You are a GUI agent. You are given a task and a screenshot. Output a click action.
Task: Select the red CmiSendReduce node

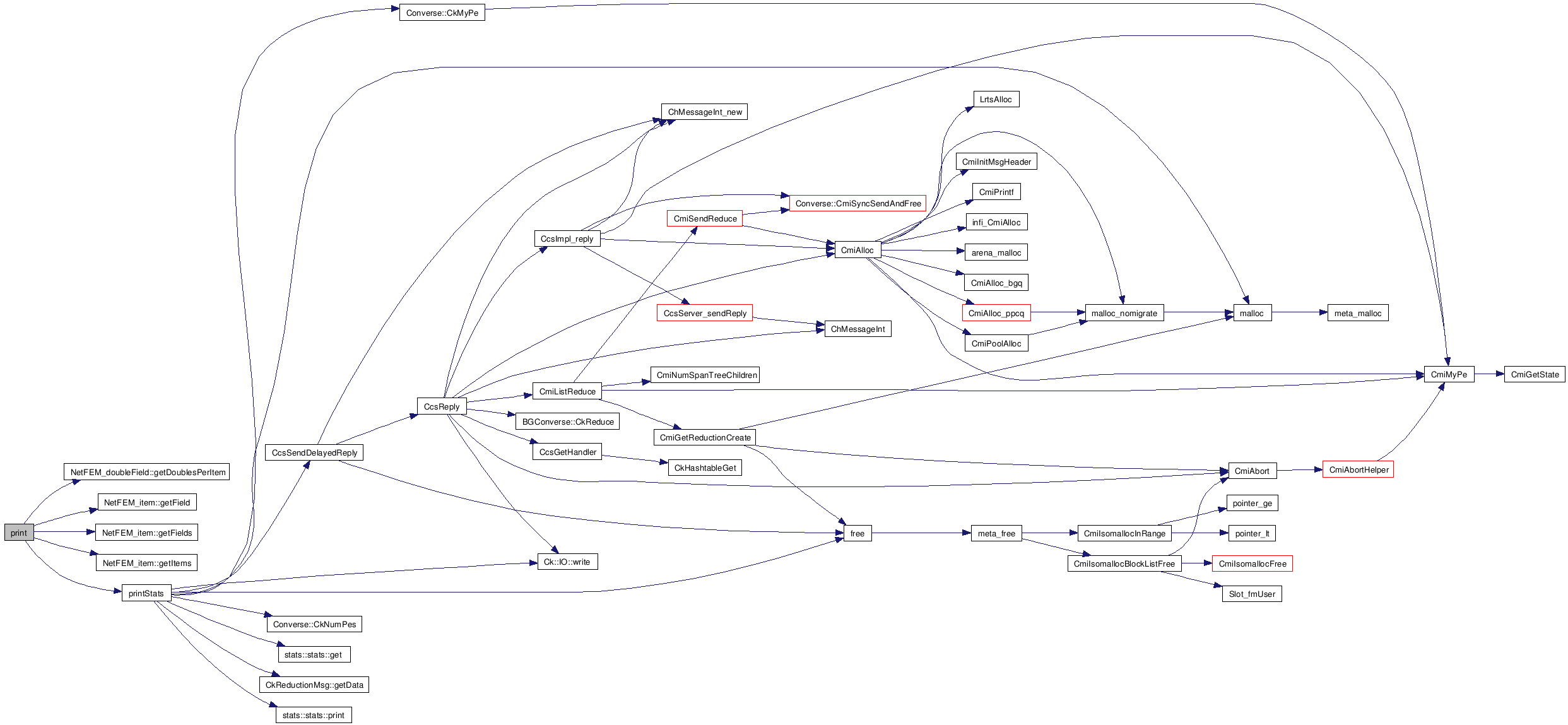(705, 218)
